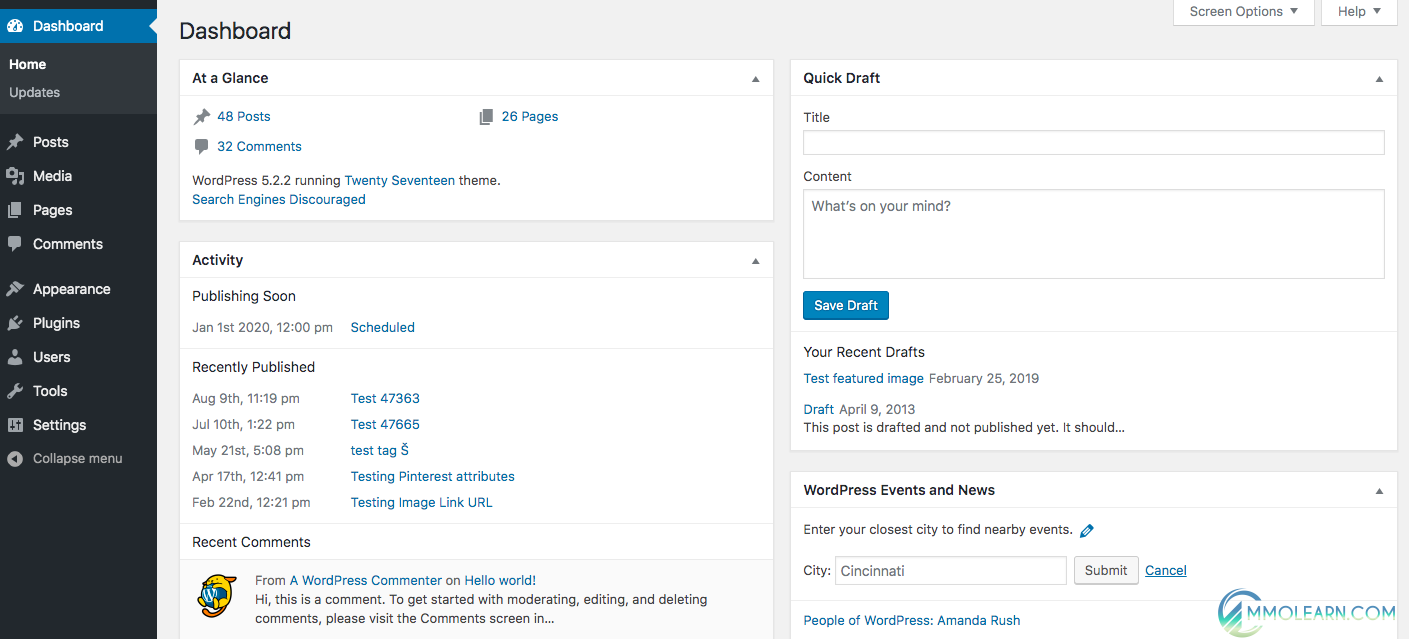1409x639 pixels.
Task: Open the Test featured image draft
Action: pyautogui.click(x=864, y=379)
